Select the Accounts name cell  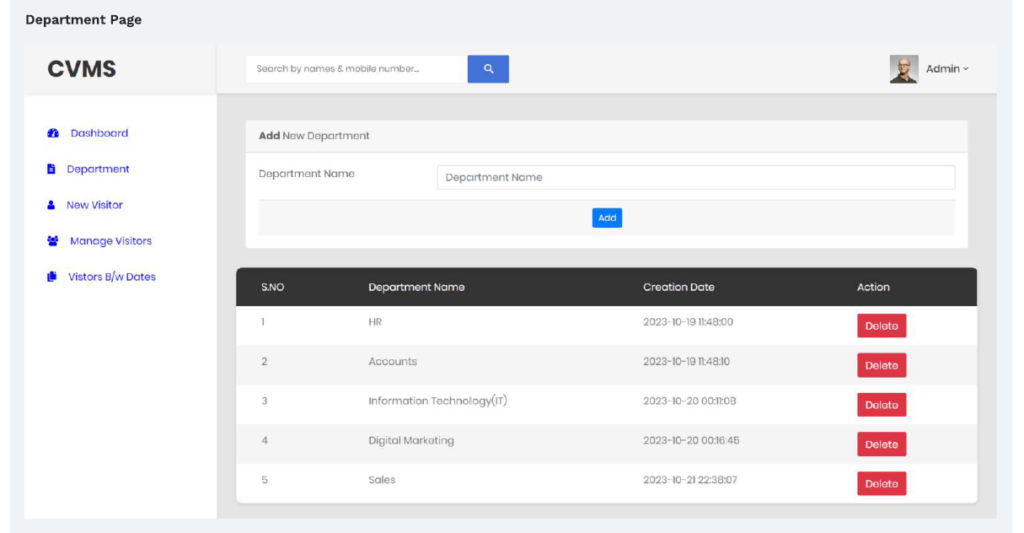pyautogui.click(x=392, y=361)
